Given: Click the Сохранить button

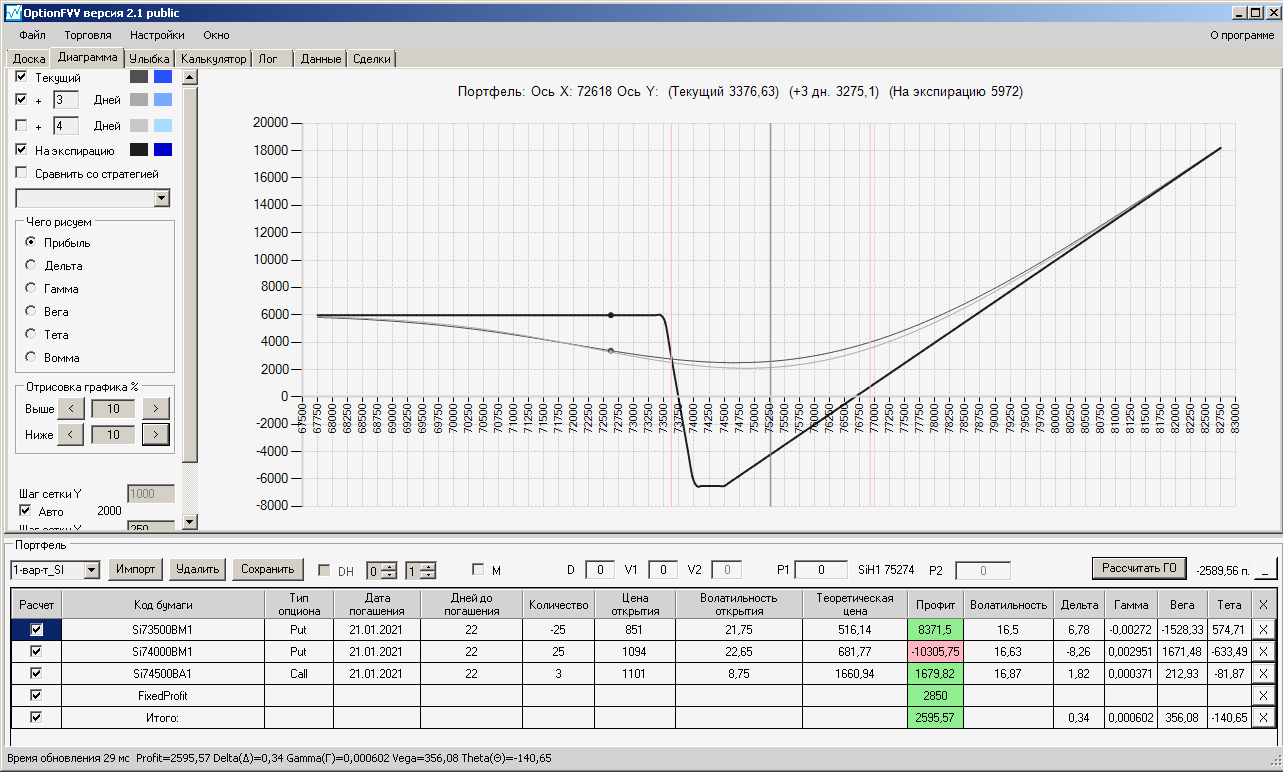Looking at the screenshot, I should click(x=268, y=569).
